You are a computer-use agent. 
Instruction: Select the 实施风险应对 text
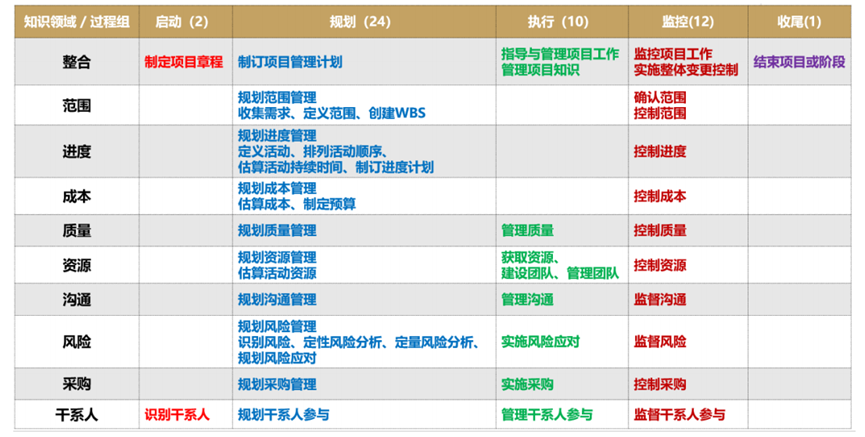[541, 342]
